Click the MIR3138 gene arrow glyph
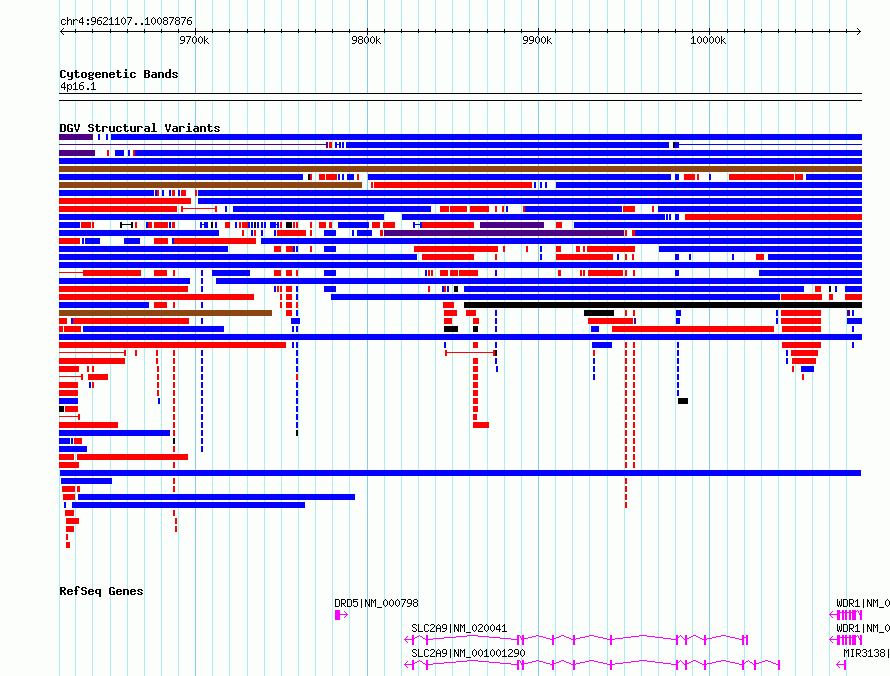 pos(841,665)
